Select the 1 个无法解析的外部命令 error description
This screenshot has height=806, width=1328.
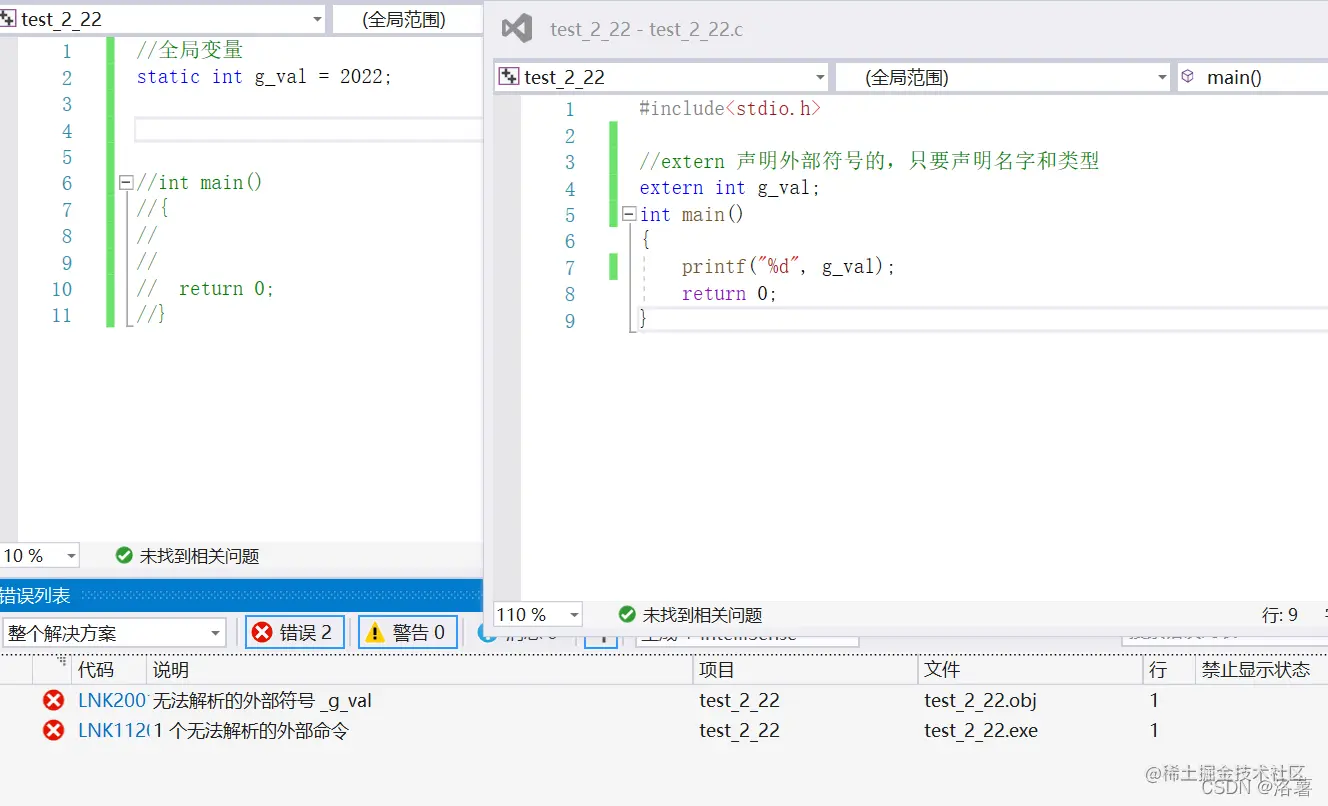251,731
